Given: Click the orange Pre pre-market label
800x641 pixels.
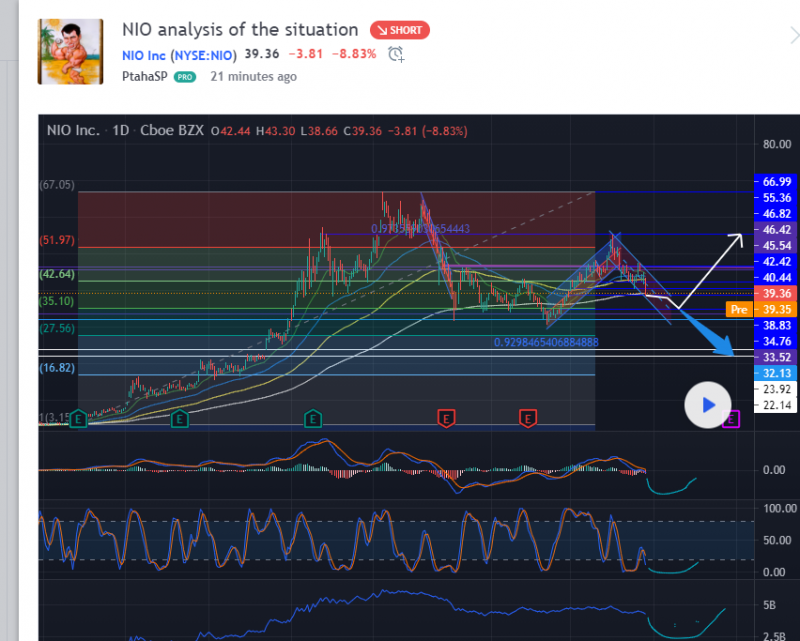Looking at the screenshot, I should [738, 310].
